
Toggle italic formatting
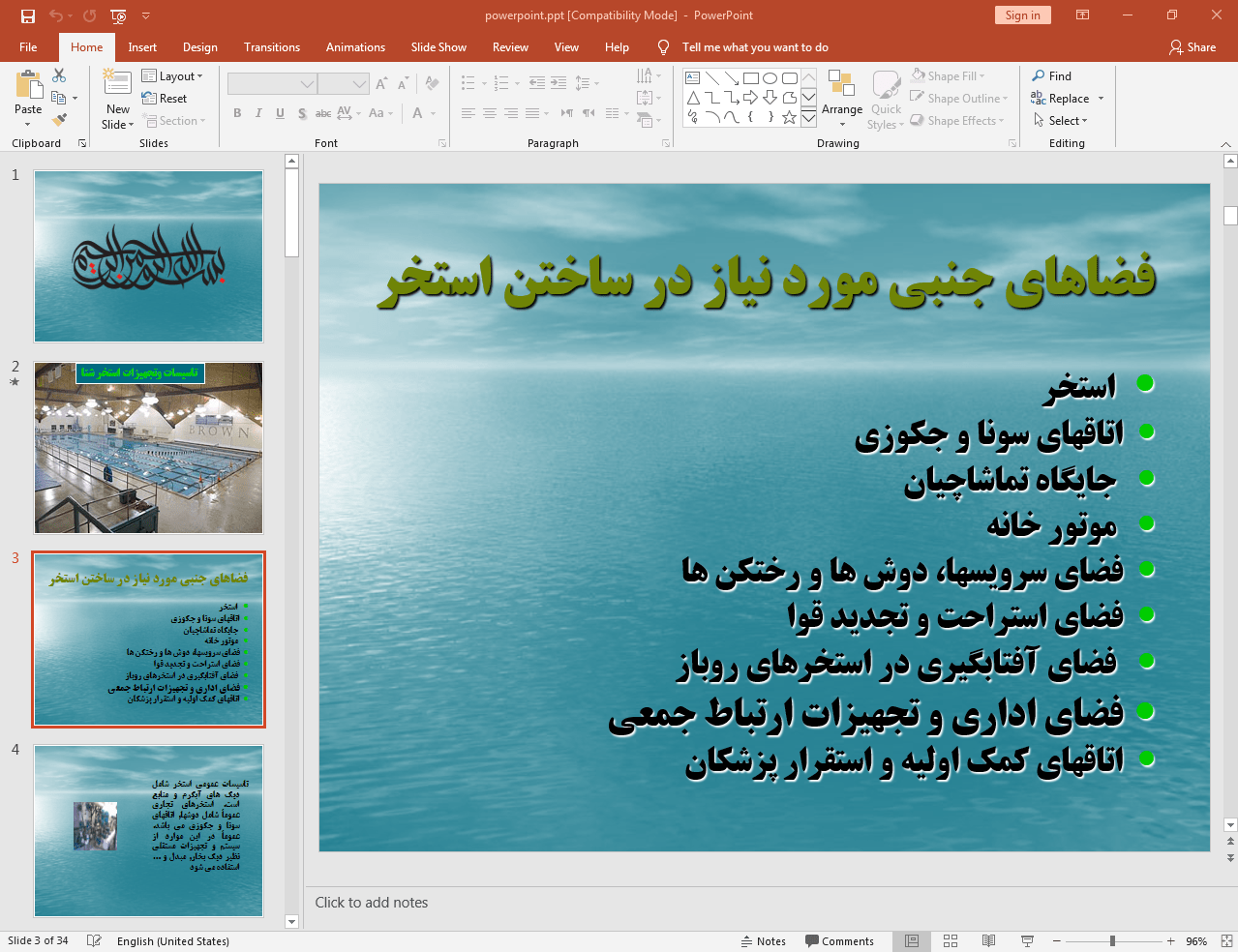tap(257, 112)
